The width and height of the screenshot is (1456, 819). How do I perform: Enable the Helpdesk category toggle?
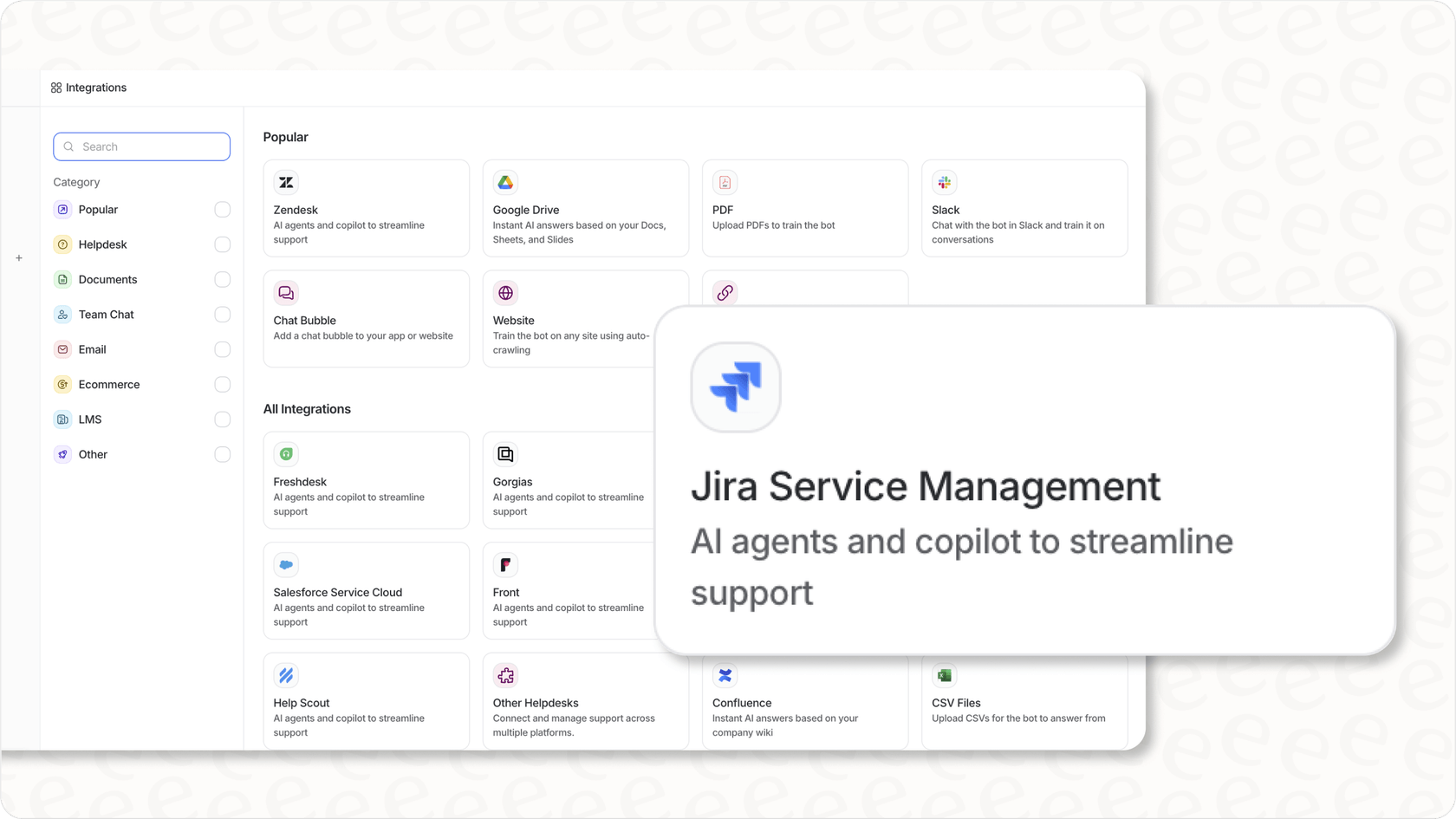click(223, 244)
